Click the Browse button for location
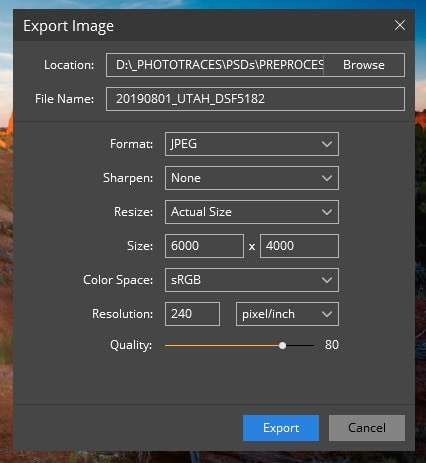Viewport: 426px width, 463px height. point(364,65)
